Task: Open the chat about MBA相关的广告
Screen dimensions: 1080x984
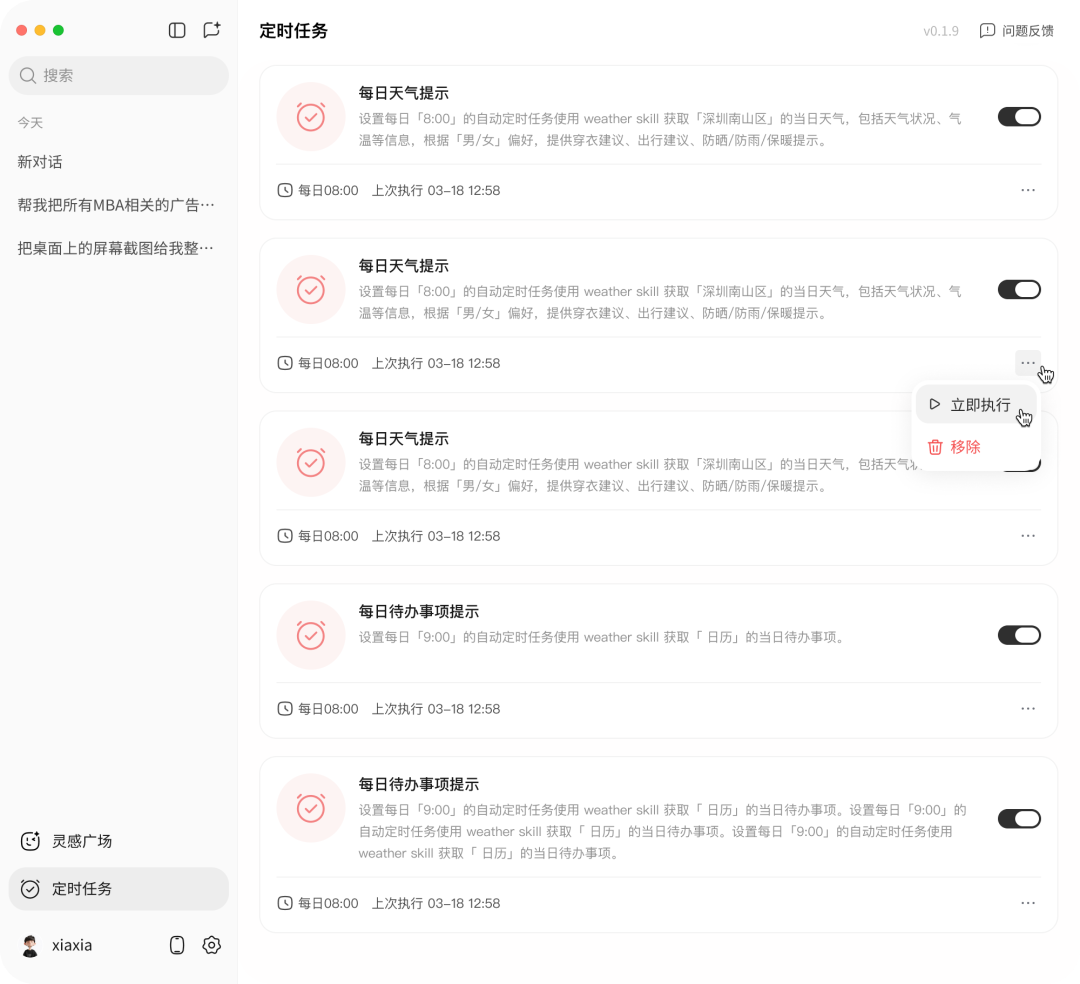Action: click(118, 205)
